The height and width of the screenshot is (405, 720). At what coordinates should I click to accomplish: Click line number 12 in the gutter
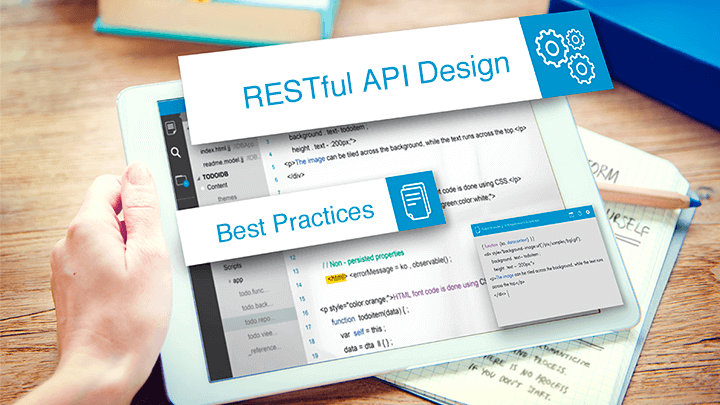click(292, 258)
